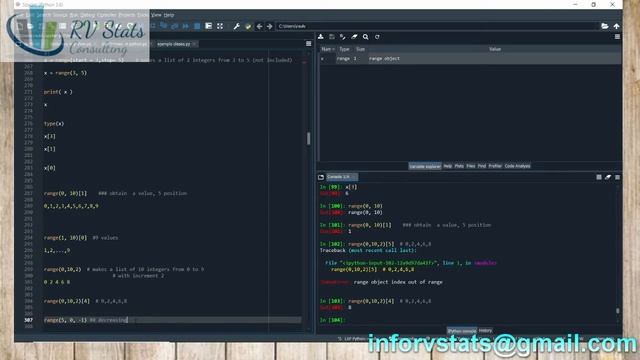Screen dimensions: 640x360
Task: Open the Help menu
Action: 169,15
